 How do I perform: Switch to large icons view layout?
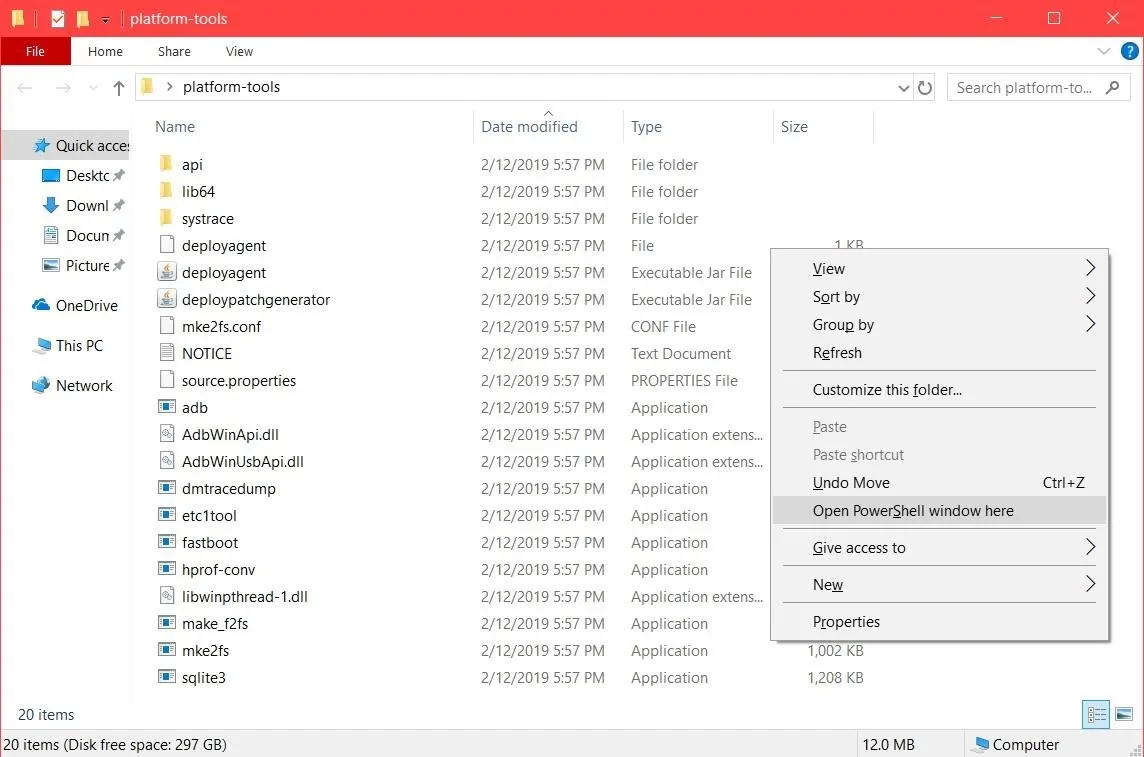[x=1124, y=715]
